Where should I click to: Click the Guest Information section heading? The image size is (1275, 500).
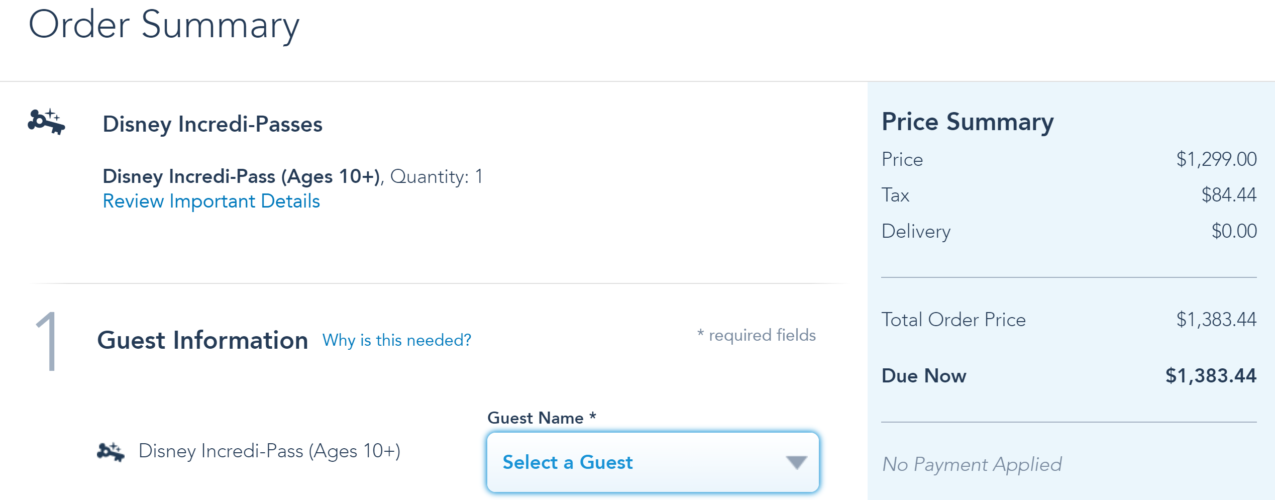tap(202, 340)
